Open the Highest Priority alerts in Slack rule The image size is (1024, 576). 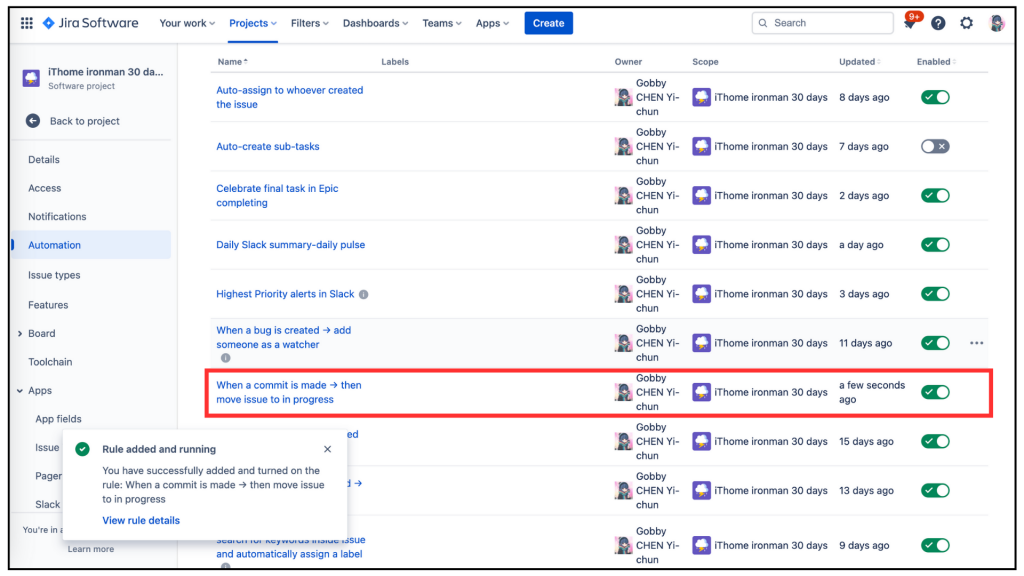click(285, 294)
